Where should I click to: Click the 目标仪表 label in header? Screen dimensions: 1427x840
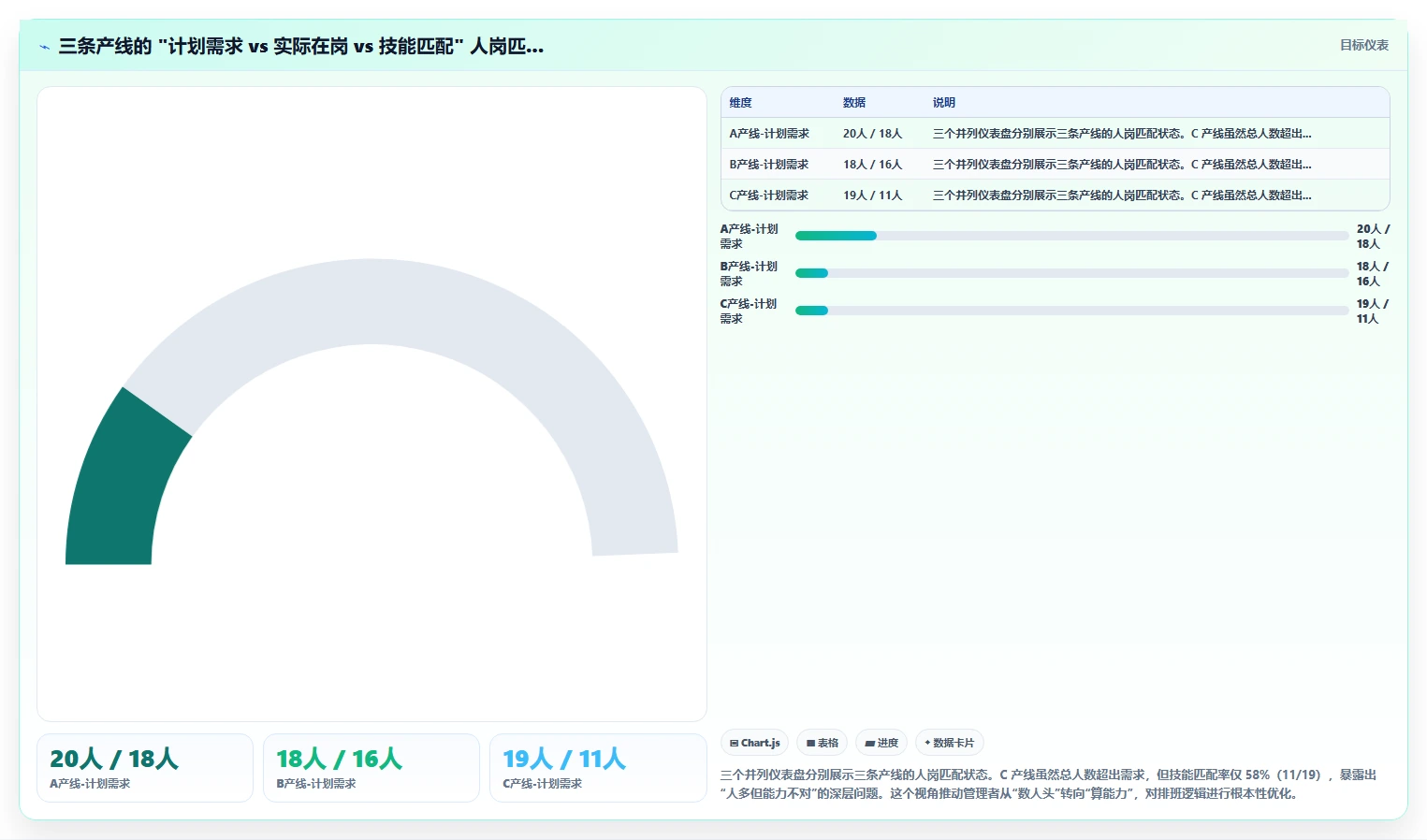click(1363, 45)
